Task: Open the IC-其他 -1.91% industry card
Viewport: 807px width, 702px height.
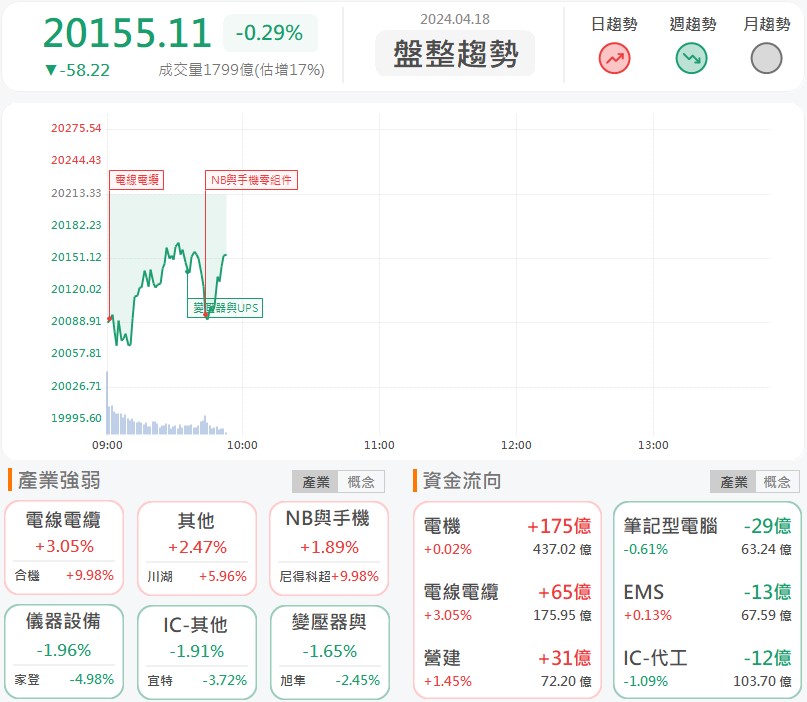Action: 197,652
